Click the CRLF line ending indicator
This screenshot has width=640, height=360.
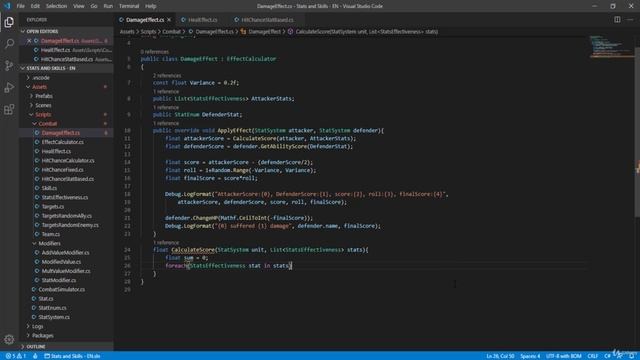[593, 356]
